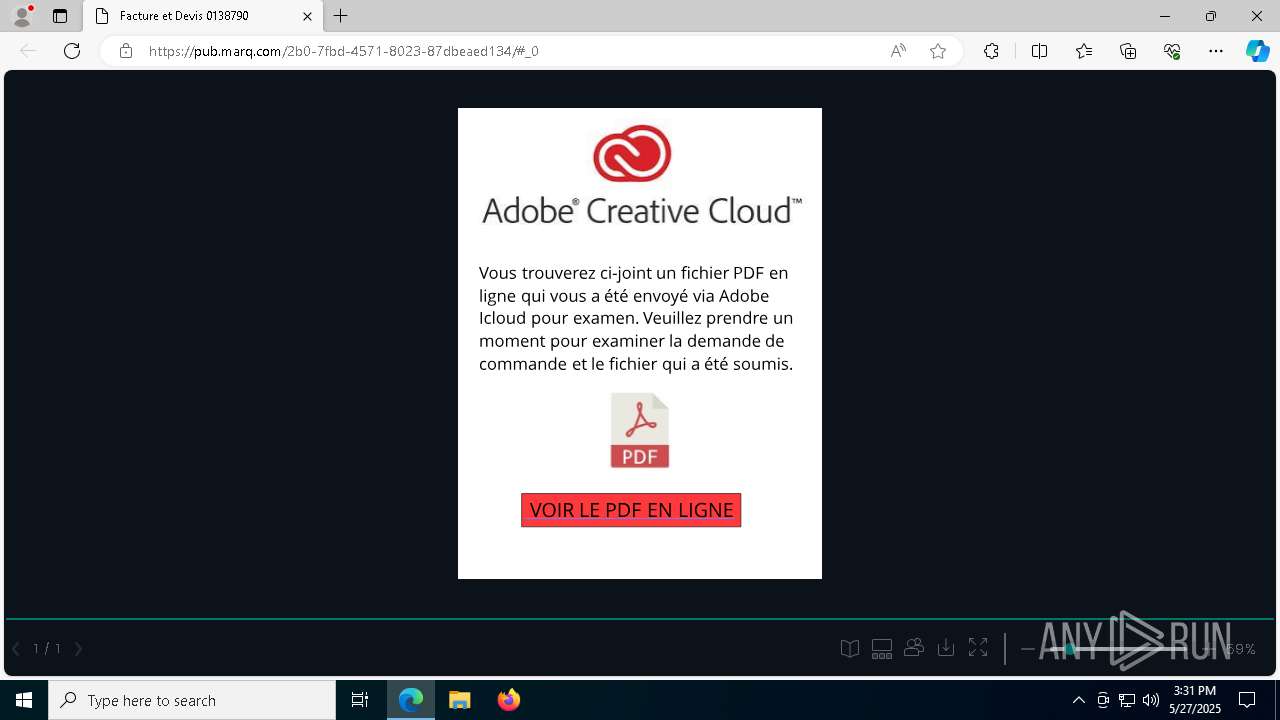Refresh the page in Edge

(x=72, y=51)
